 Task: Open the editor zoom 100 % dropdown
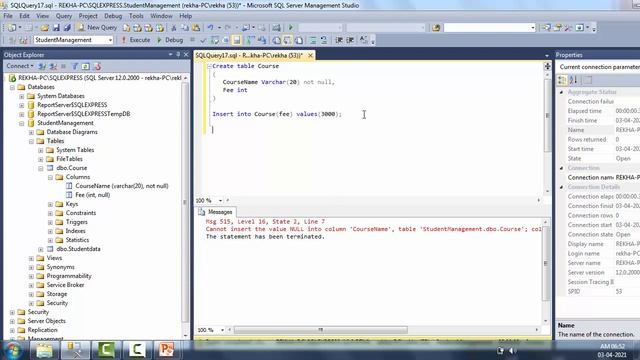[x=220, y=200]
